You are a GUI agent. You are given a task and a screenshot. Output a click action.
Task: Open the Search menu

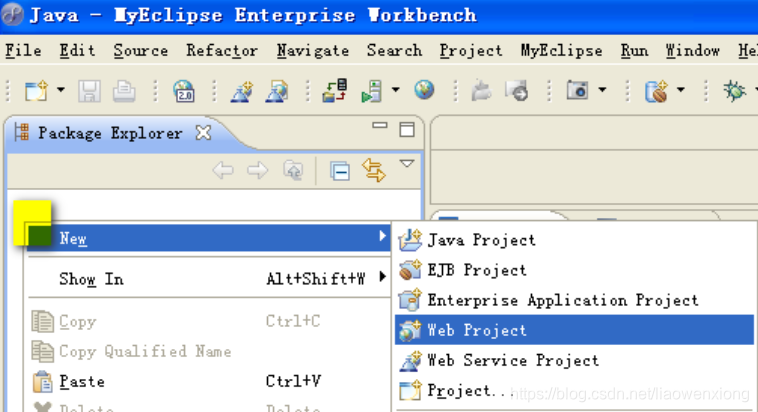(x=394, y=50)
